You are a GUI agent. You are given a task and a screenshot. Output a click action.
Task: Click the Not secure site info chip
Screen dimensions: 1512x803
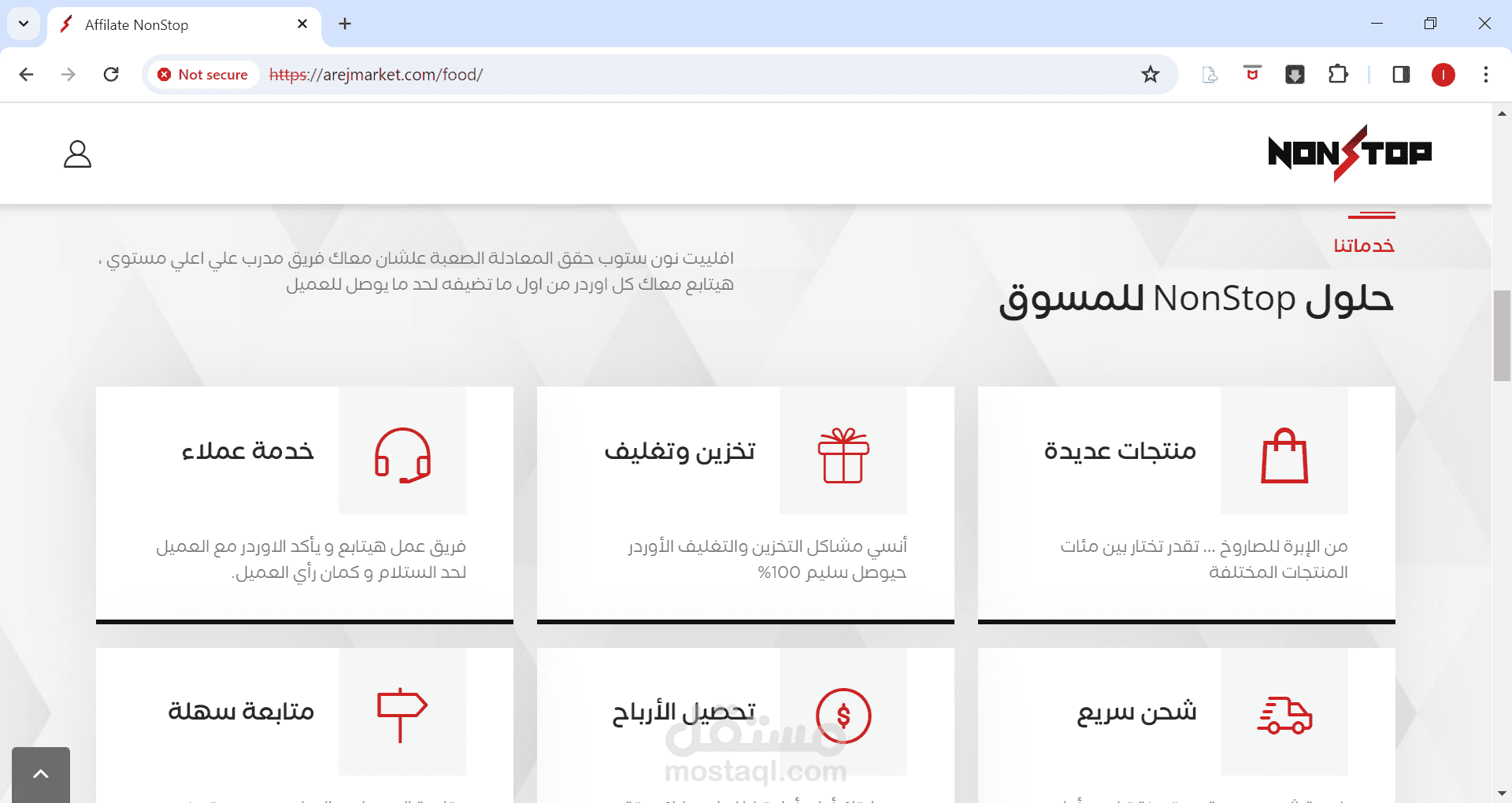203,75
